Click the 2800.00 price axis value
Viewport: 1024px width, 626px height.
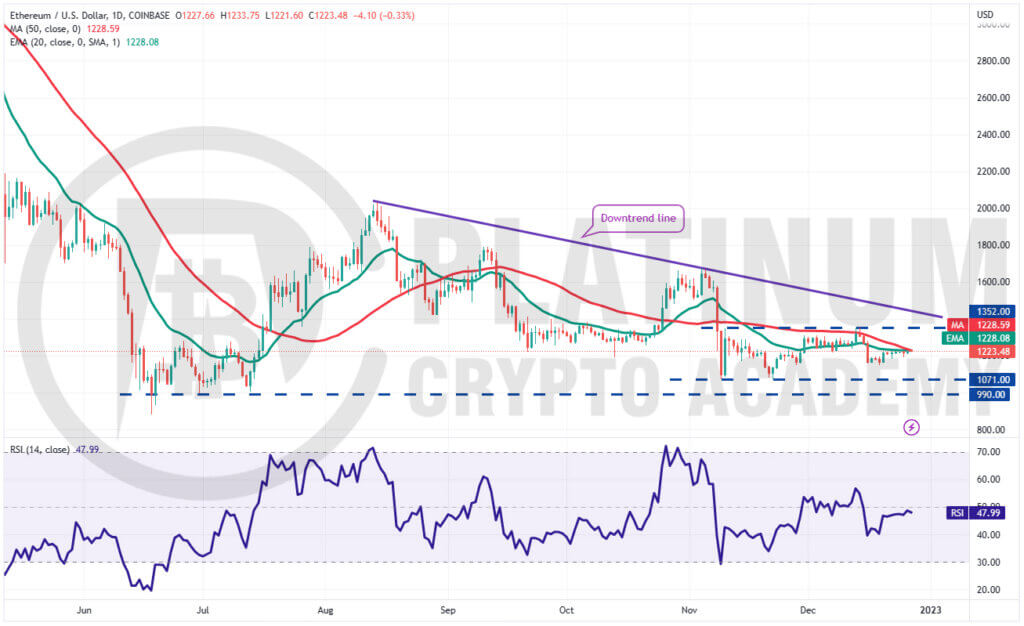993,61
